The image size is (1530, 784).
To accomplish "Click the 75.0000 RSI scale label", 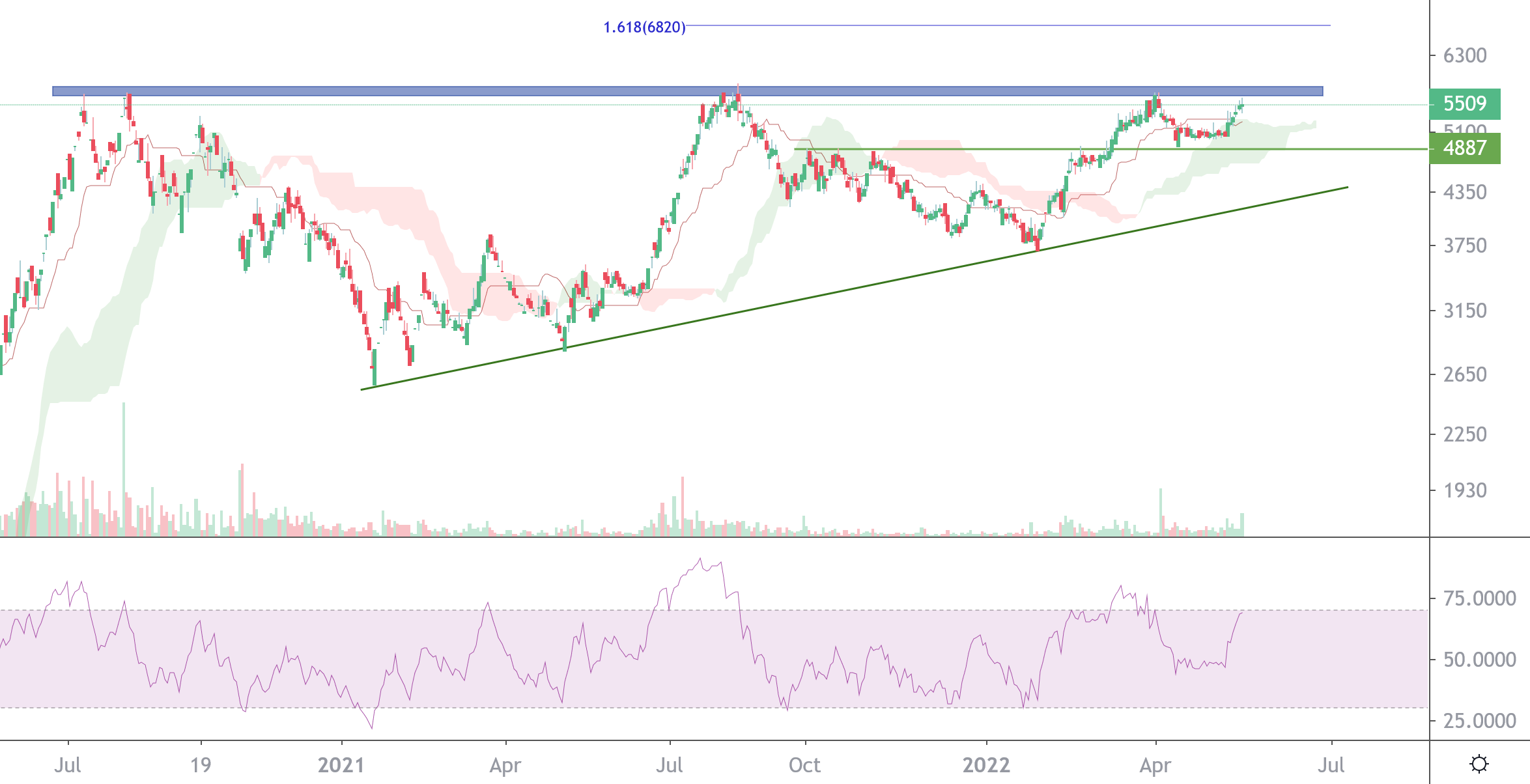I will [1479, 598].
